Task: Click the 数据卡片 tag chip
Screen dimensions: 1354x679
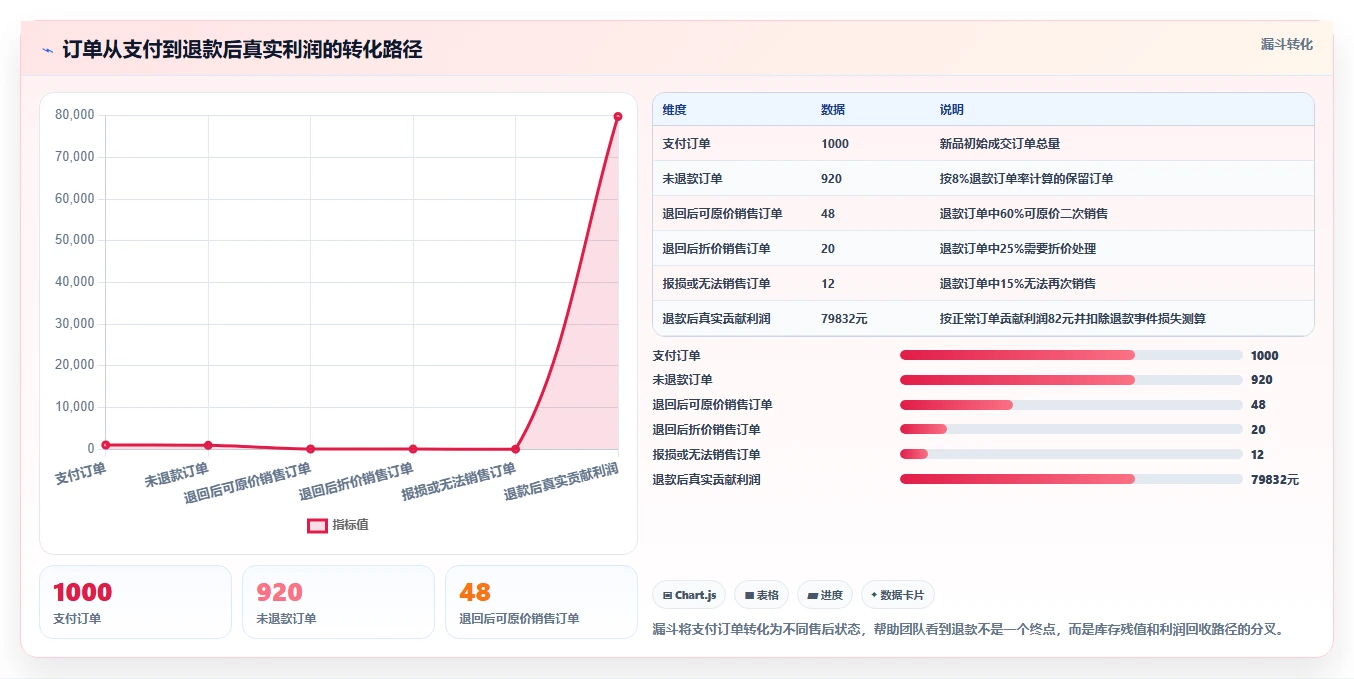Action: coord(898,595)
